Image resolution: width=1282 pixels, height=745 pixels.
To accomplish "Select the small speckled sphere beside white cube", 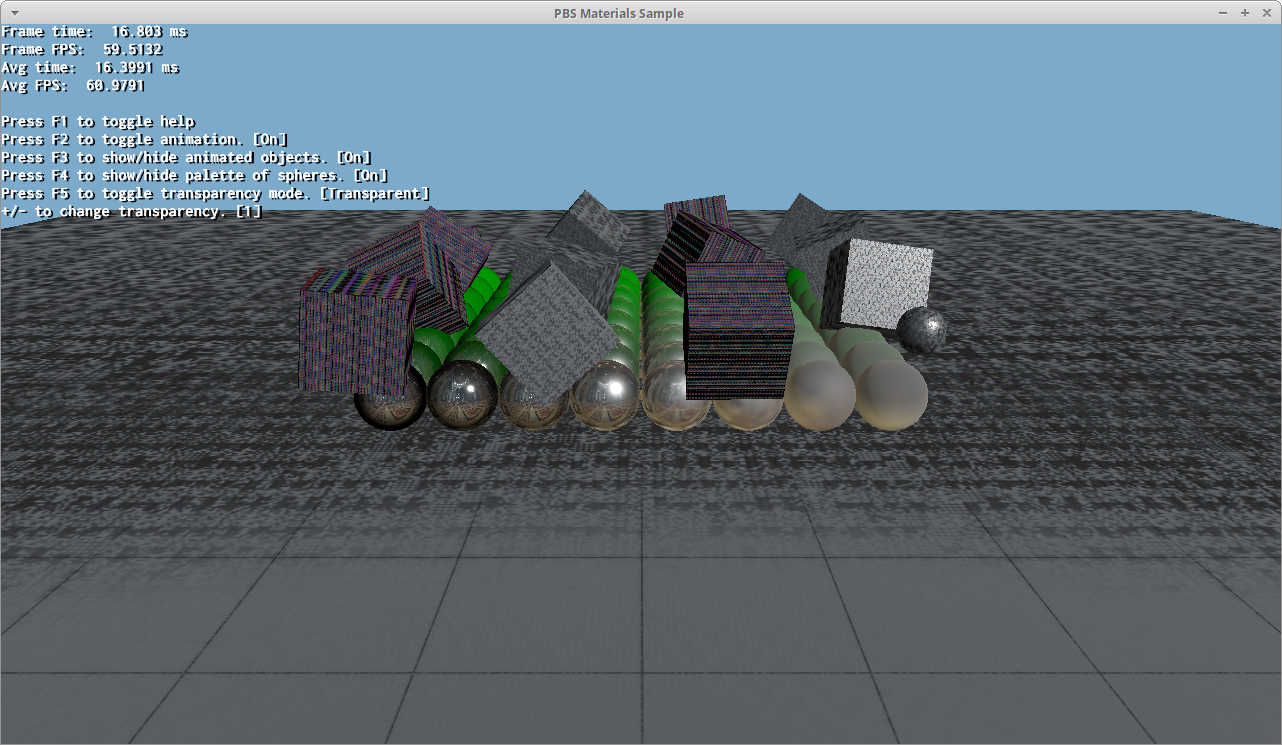I will [921, 330].
